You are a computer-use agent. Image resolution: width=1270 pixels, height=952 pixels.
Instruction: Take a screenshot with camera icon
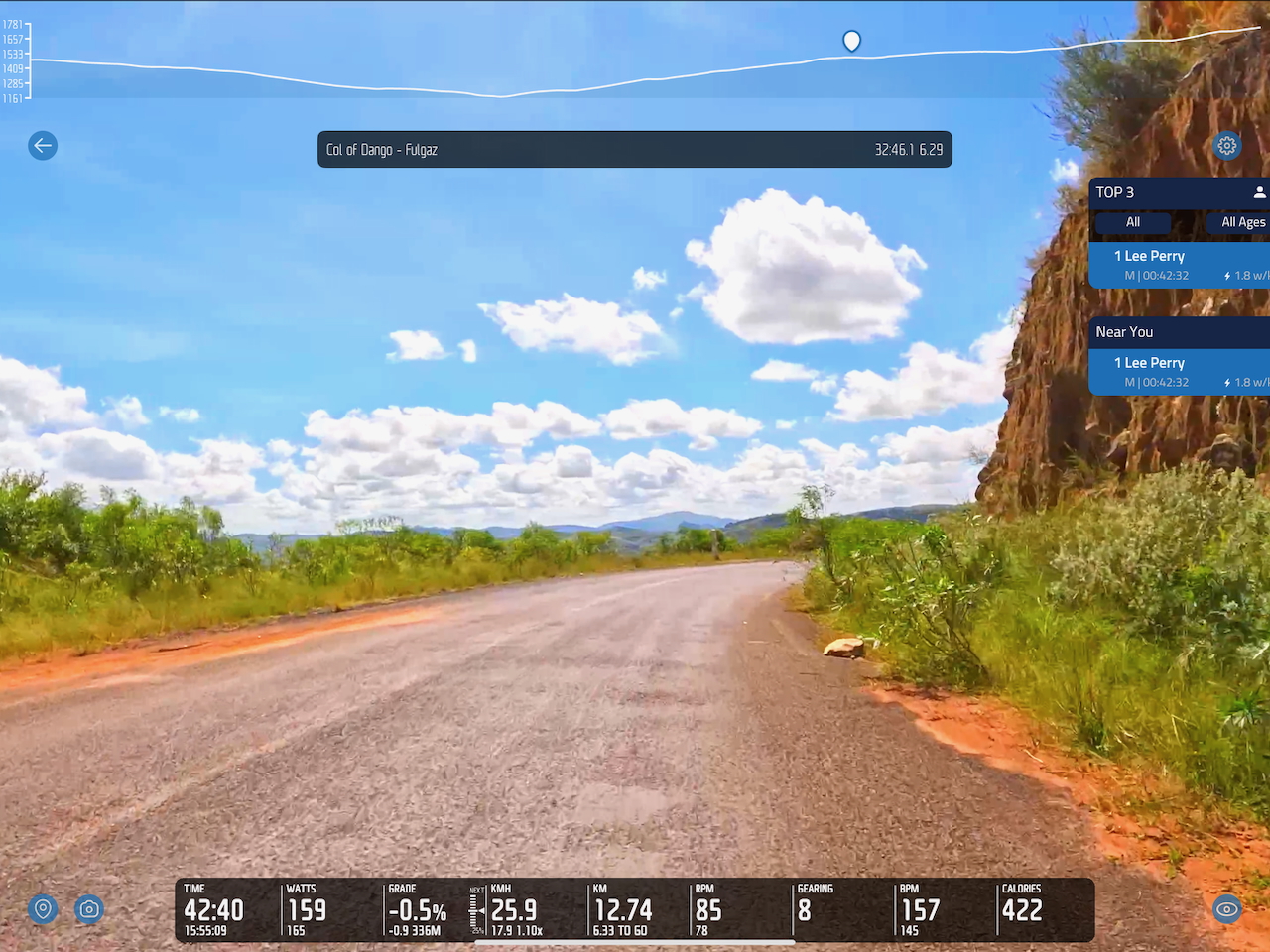[x=89, y=908]
